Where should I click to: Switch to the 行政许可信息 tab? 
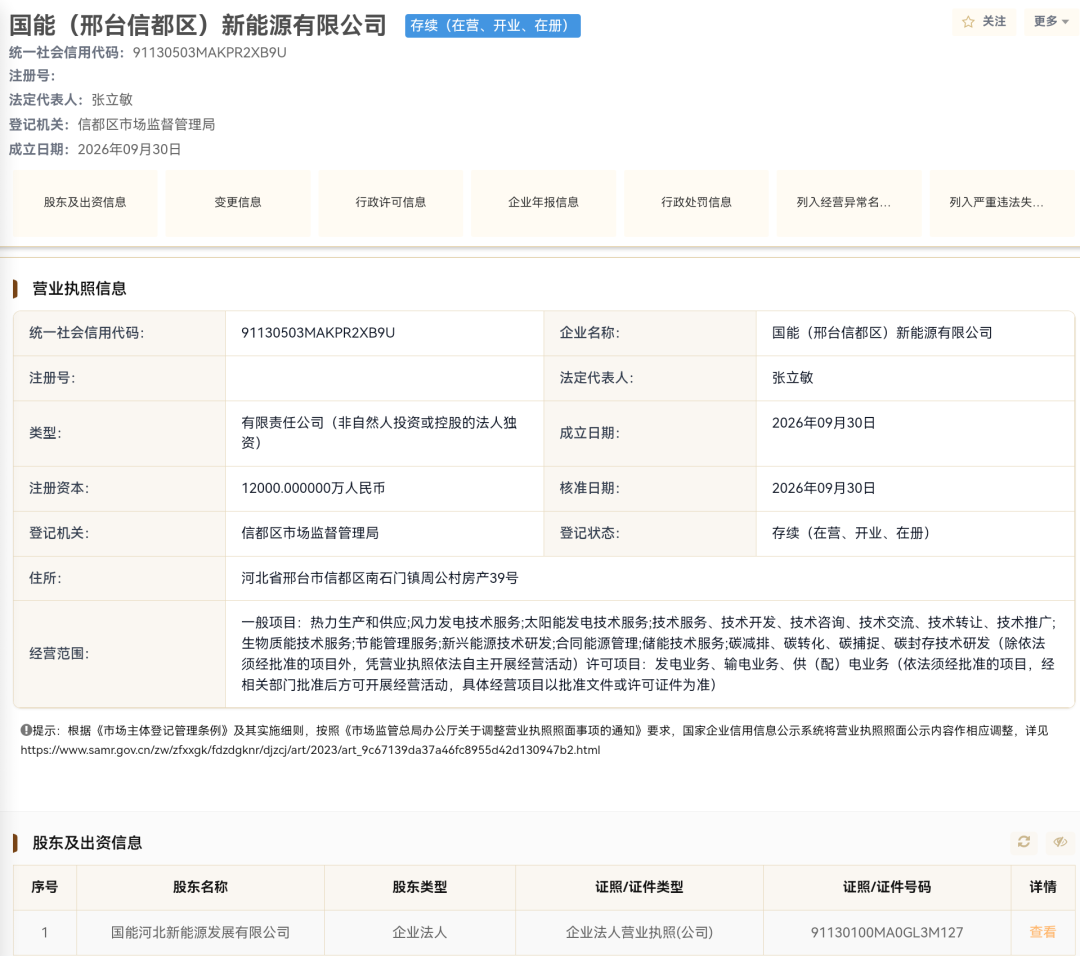click(391, 202)
